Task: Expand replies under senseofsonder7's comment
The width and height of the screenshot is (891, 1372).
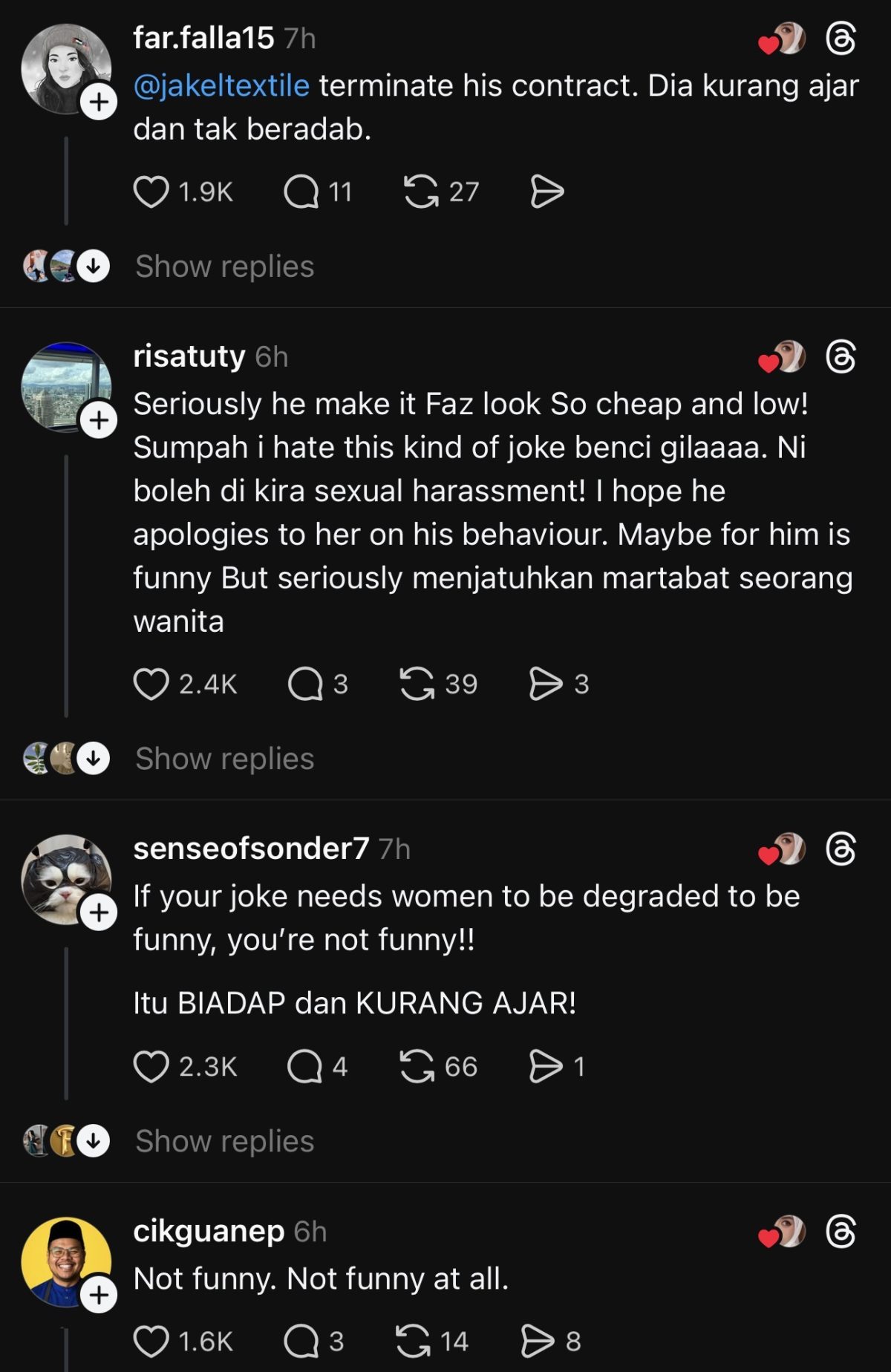Action: coord(224,1141)
